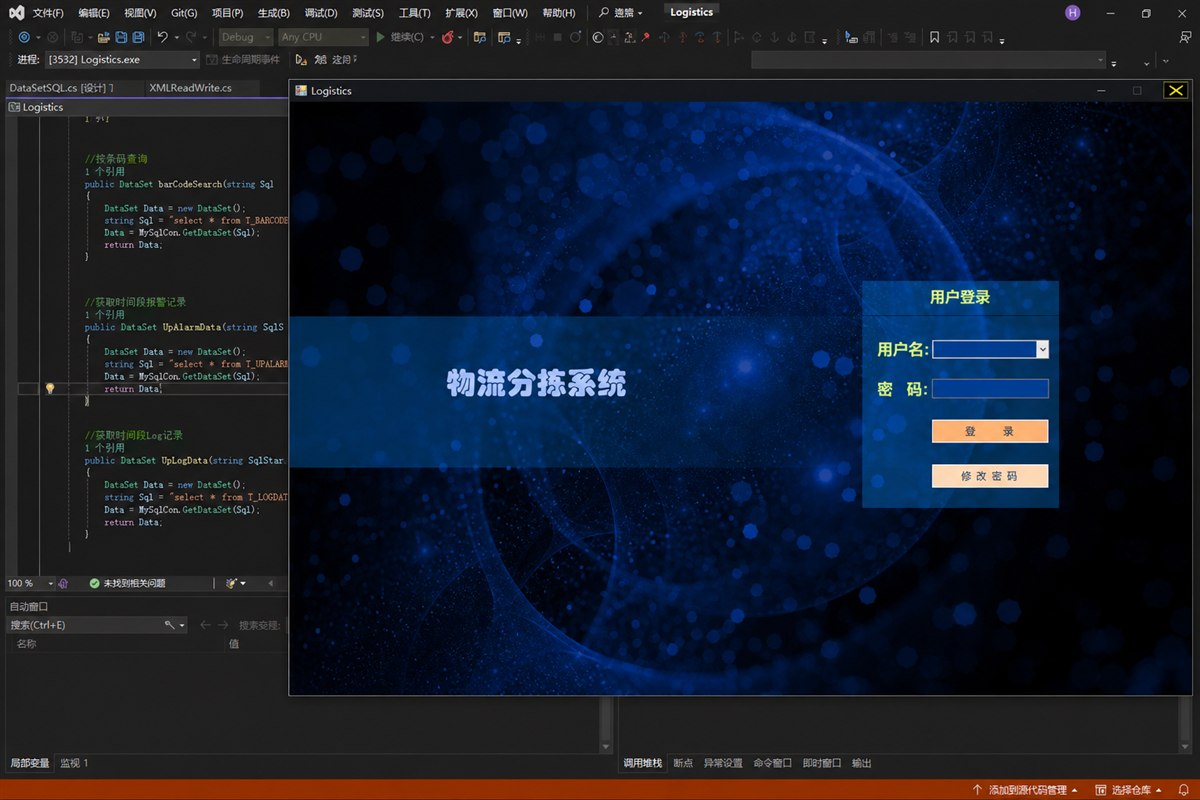
Task: Open the 工具(T) menu
Action: (x=414, y=13)
